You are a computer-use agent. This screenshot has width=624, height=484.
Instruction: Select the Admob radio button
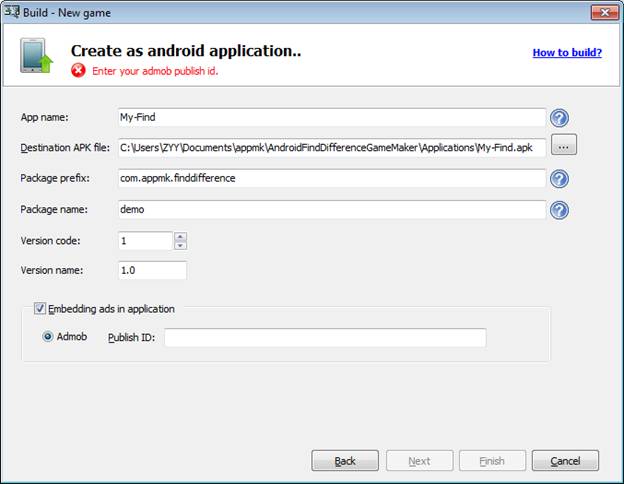pos(48,337)
